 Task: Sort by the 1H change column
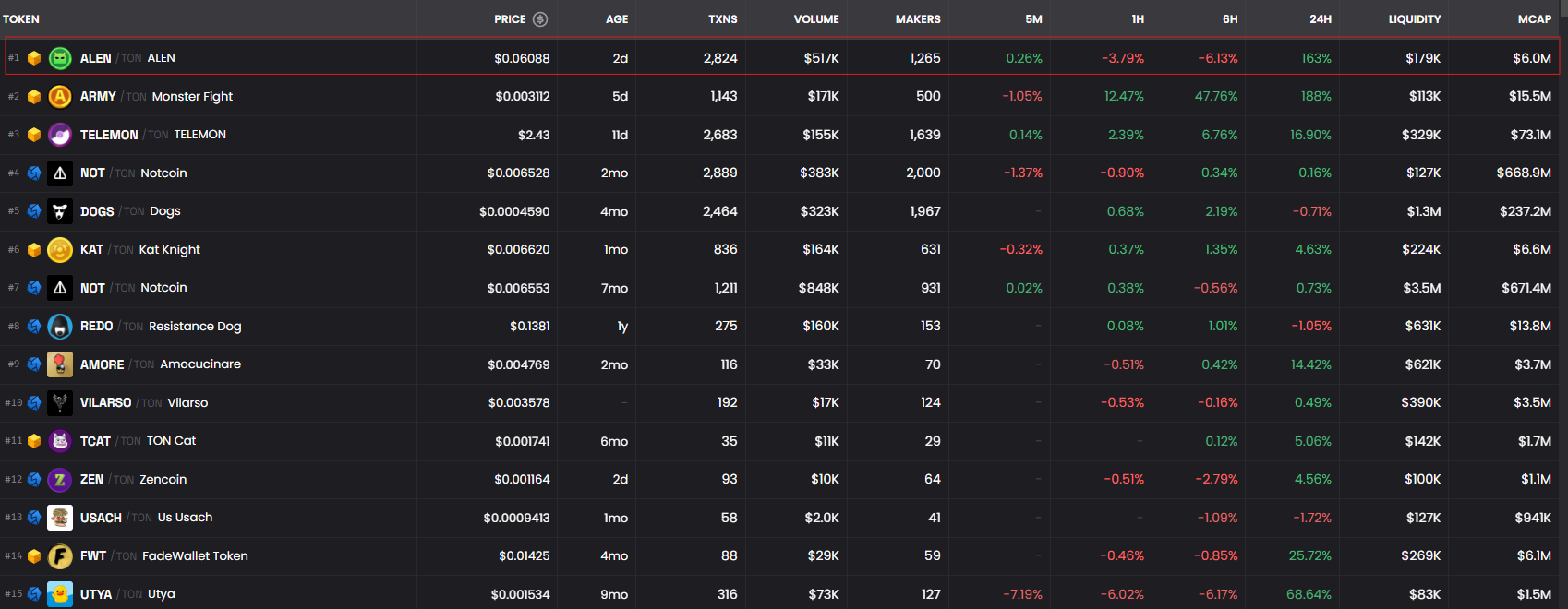1138,19
